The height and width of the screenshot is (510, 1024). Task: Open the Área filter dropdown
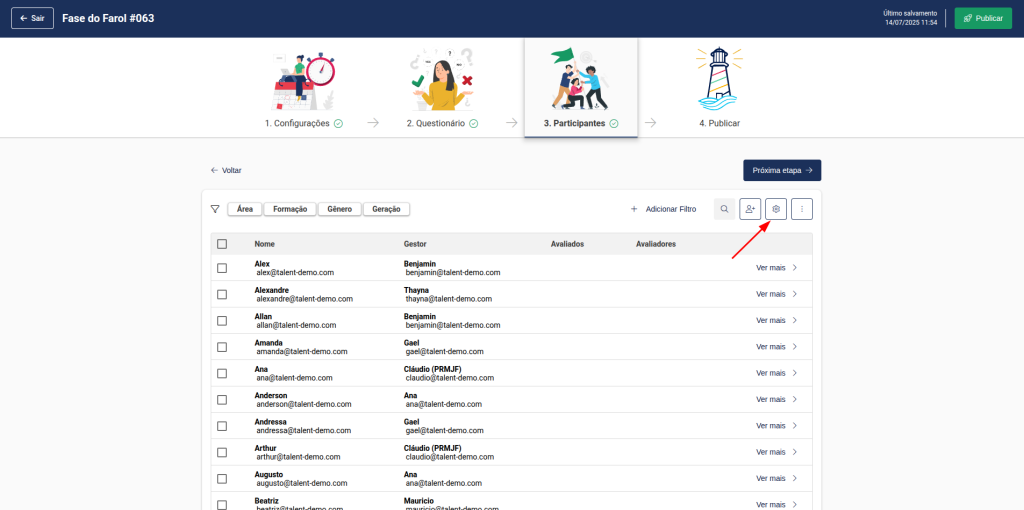[244, 209]
